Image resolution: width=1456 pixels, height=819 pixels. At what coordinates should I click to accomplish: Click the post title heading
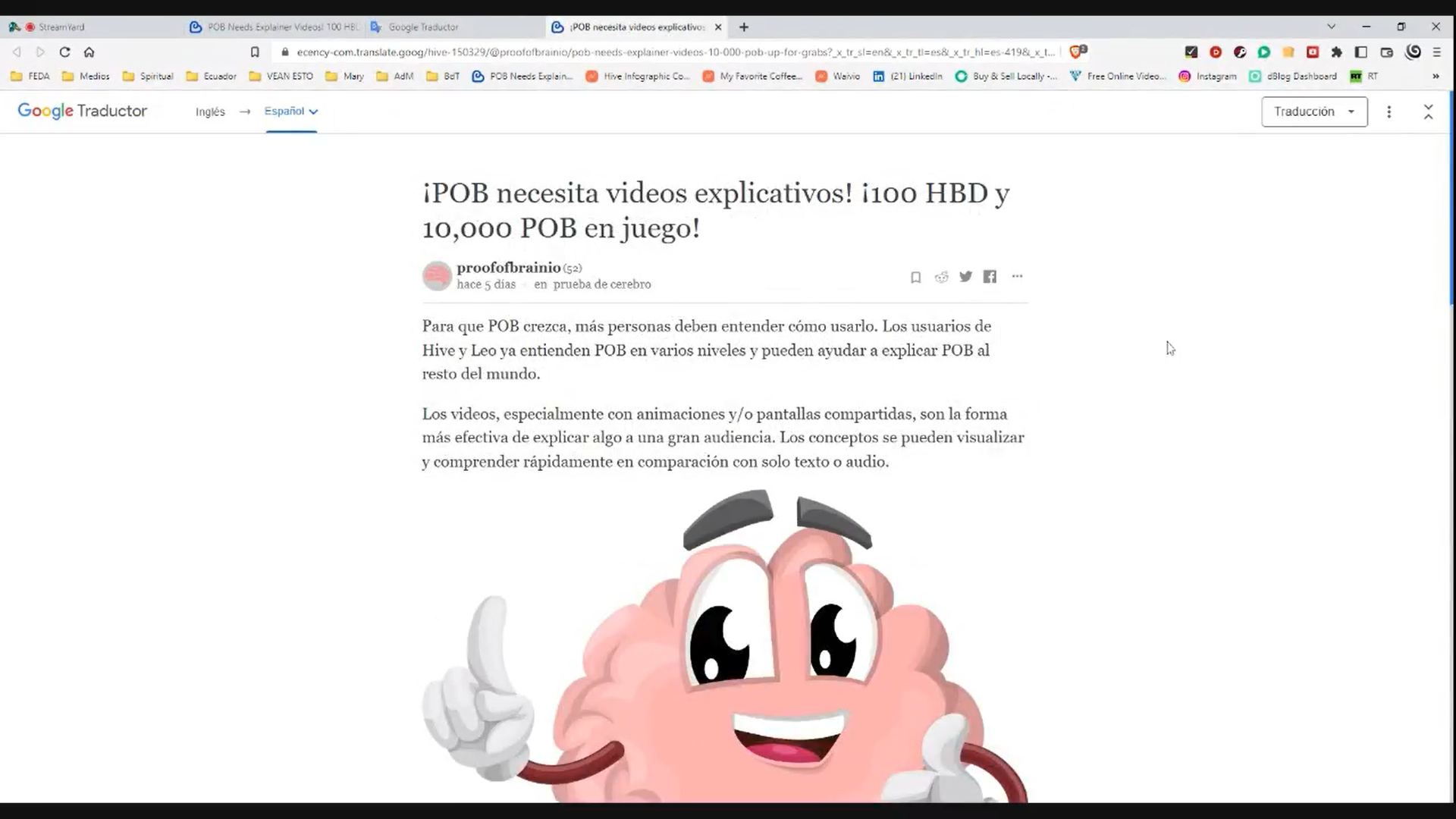coord(716,210)
